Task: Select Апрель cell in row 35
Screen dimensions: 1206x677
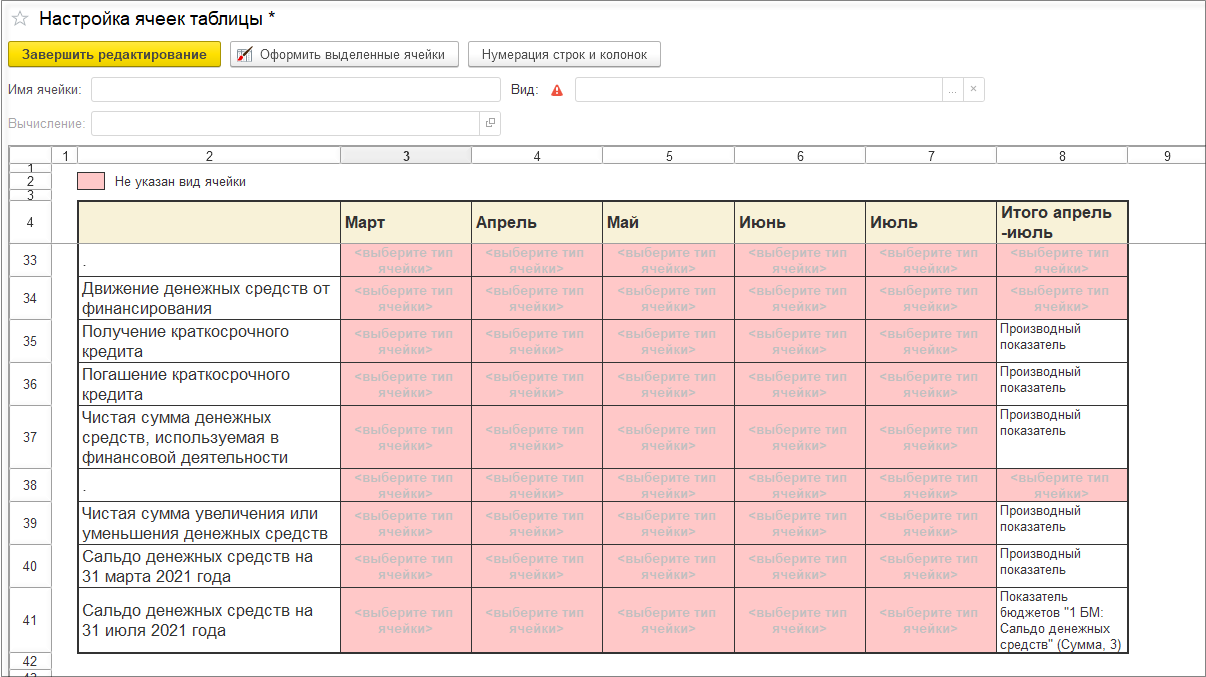Action: point(537,341)
